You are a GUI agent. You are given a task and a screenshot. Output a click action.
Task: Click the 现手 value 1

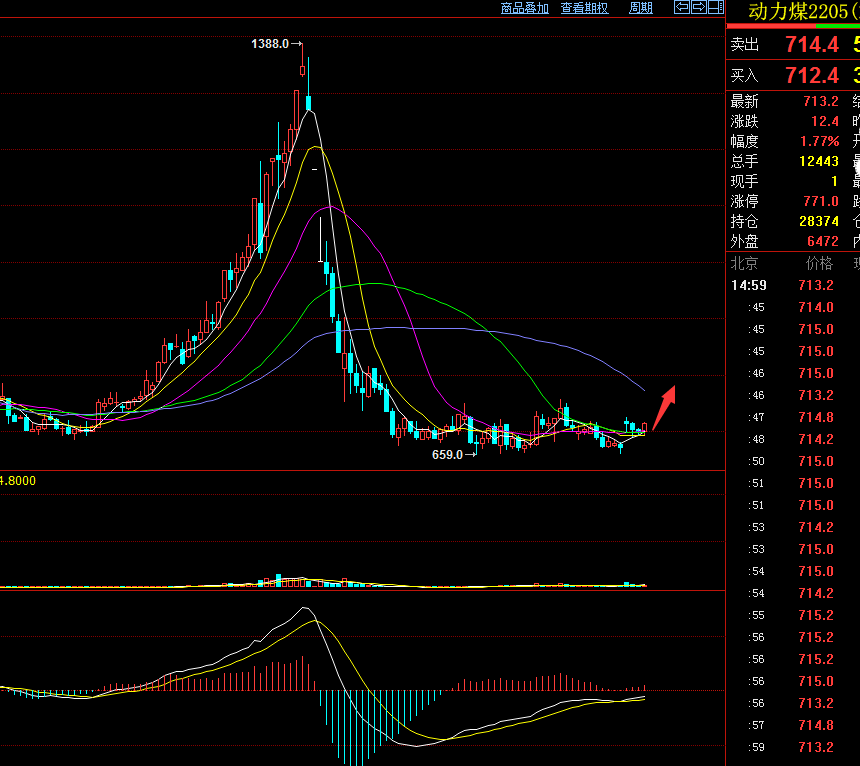(x=834, y=181)
